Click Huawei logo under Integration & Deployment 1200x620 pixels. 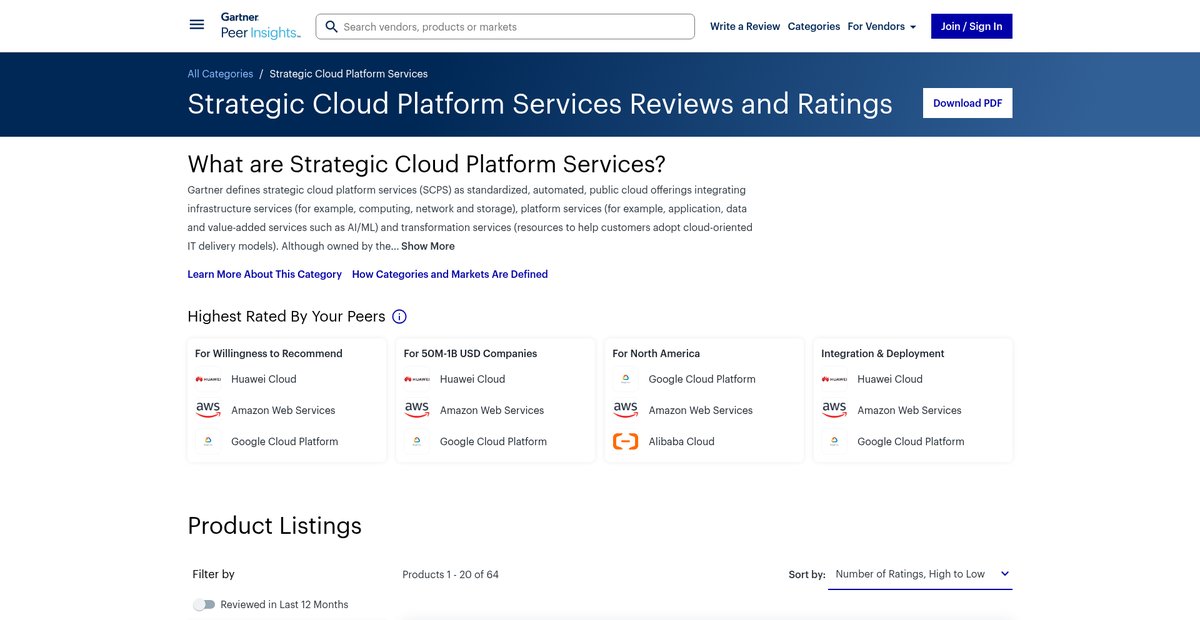[x=834, y=379]
